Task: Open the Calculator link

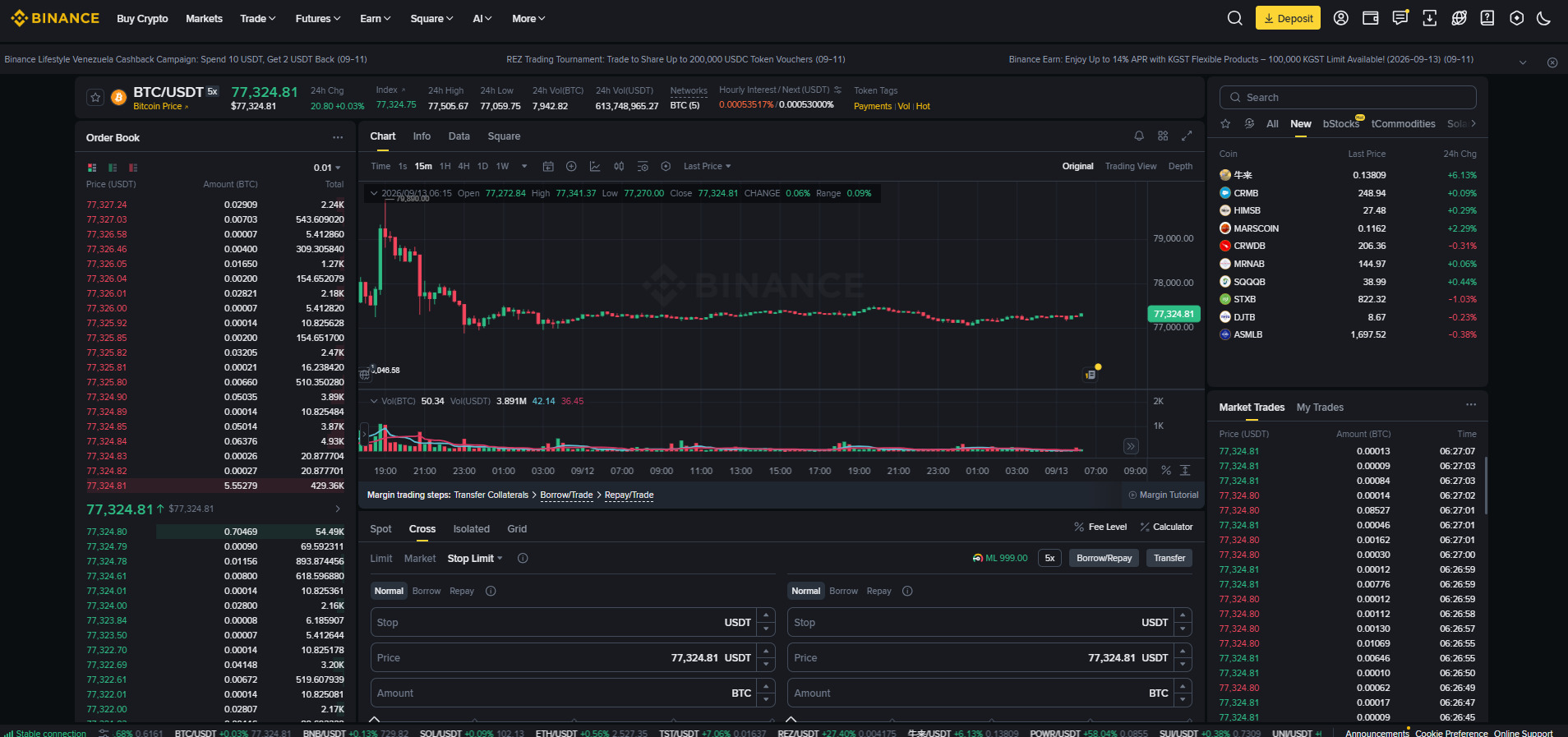Action: [x=1166, y=527]
